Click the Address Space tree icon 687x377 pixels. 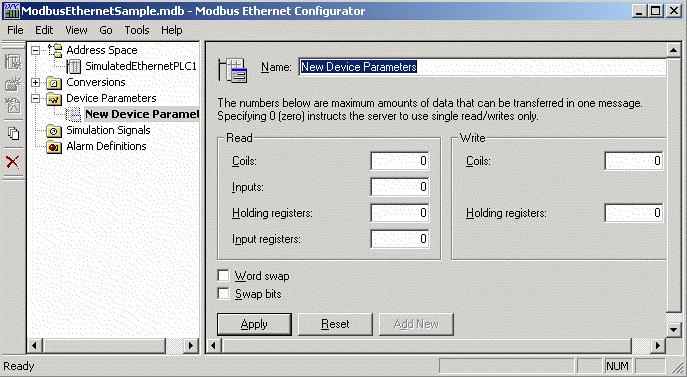(x=55, y=50)
